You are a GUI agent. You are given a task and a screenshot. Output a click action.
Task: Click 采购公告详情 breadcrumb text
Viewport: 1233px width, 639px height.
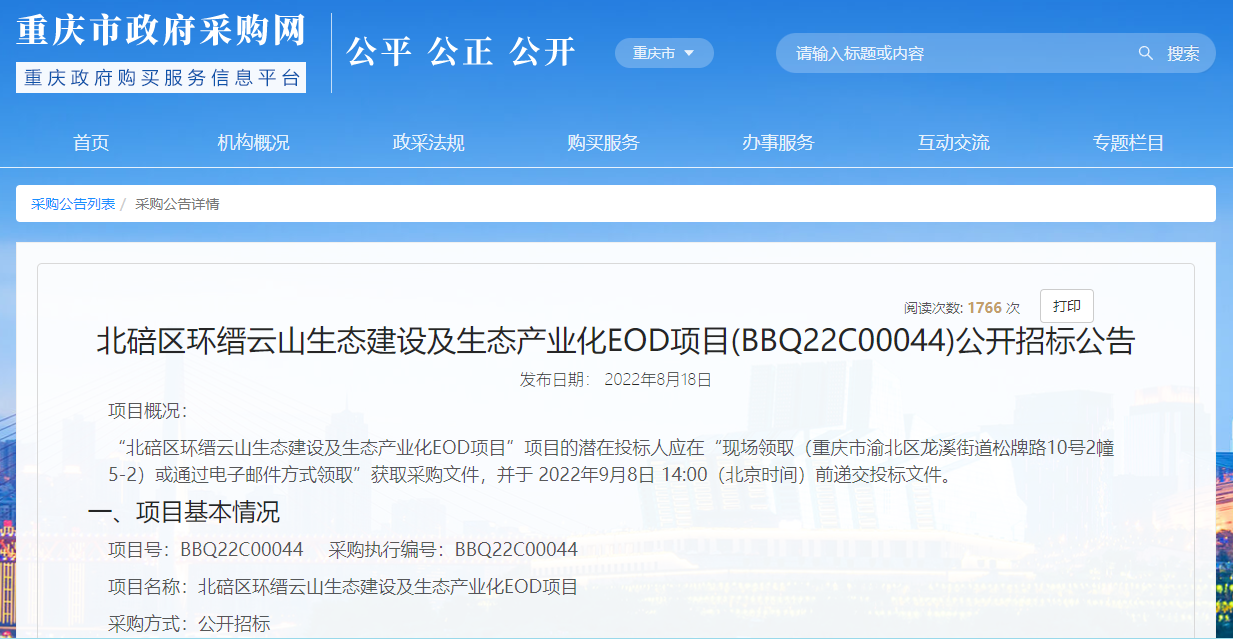point(177,204)
